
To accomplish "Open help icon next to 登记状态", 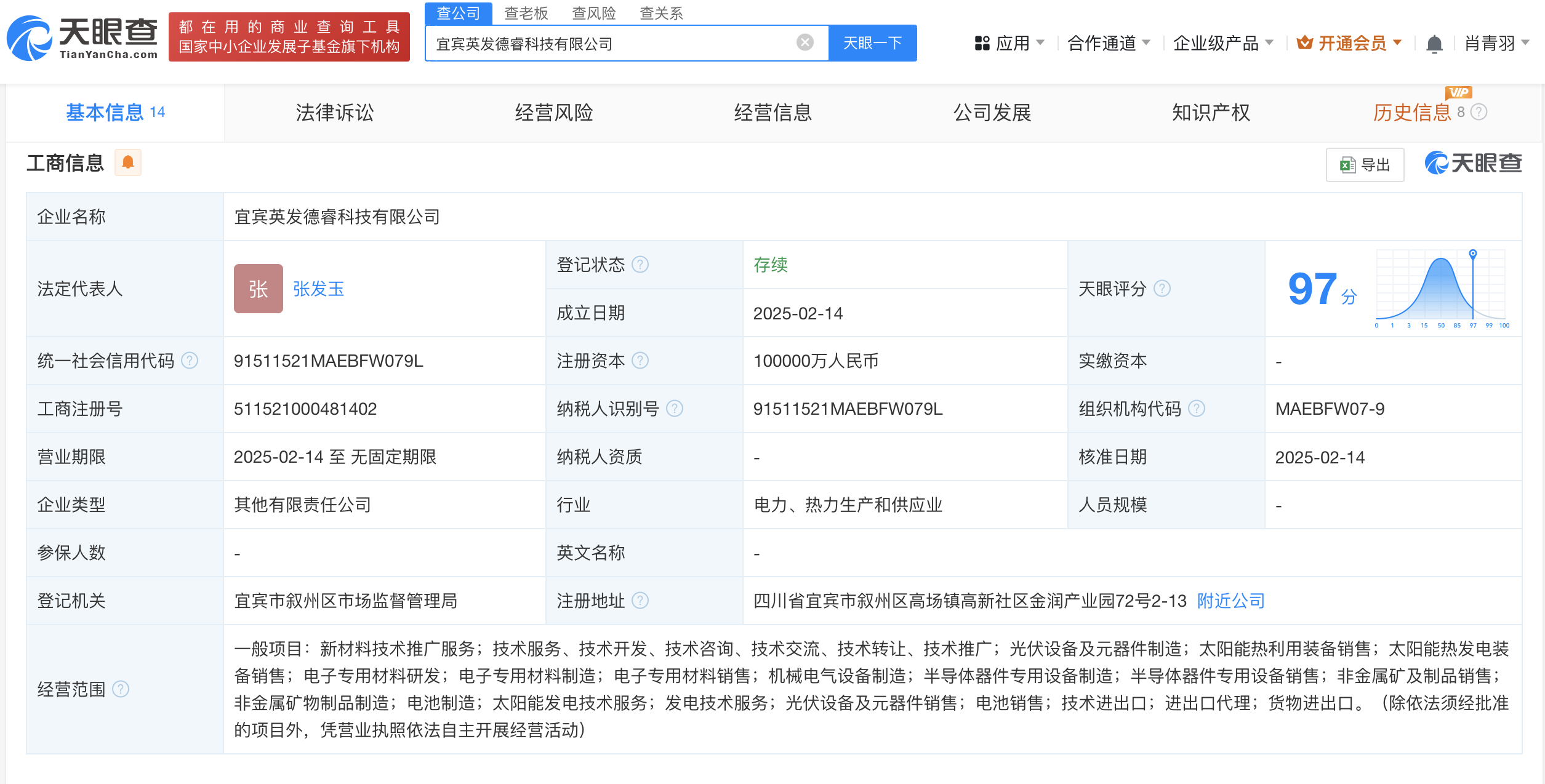I will [x=640, y=265].
